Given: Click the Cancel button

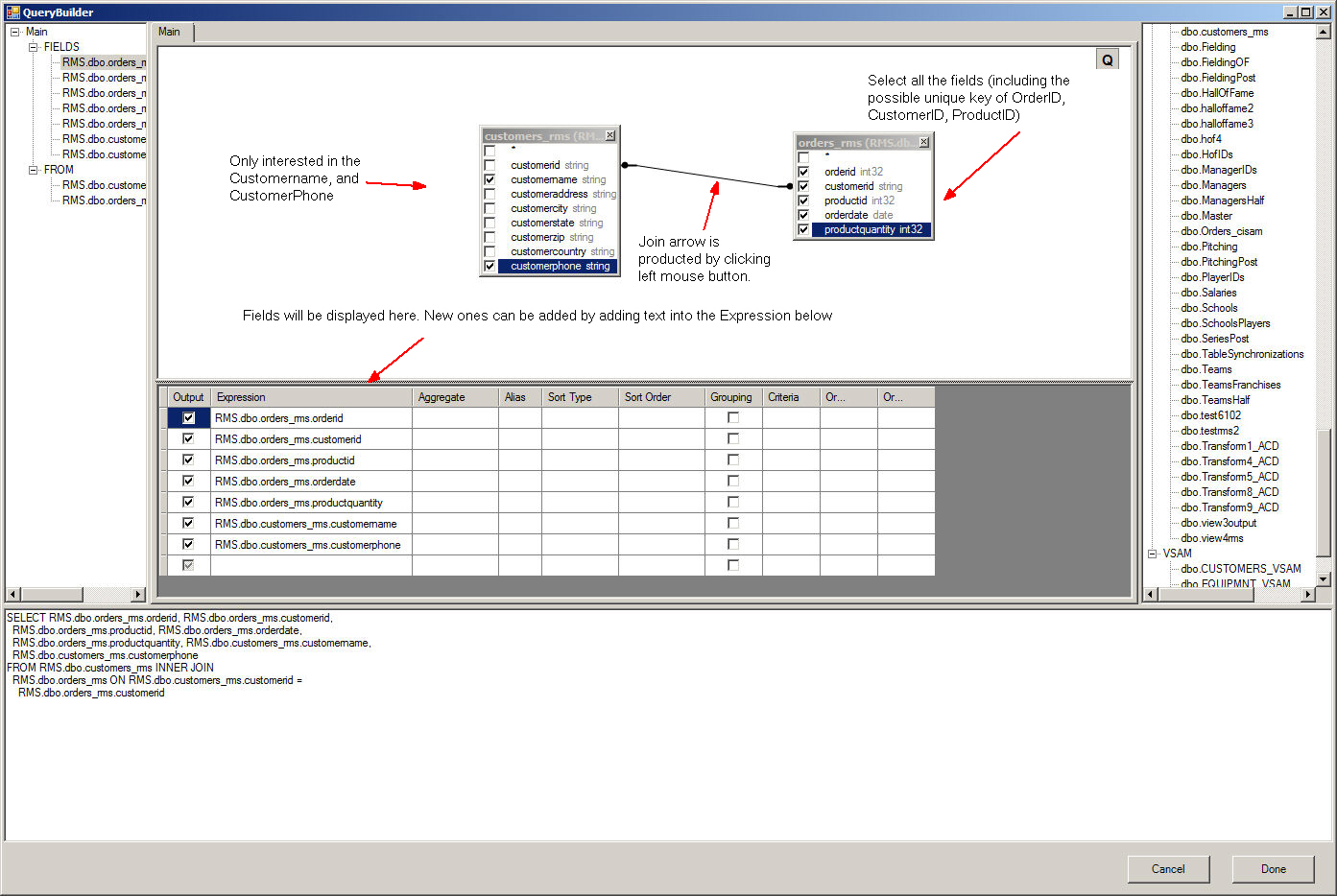Looking at the screenshot, I should pos(1168,869).
